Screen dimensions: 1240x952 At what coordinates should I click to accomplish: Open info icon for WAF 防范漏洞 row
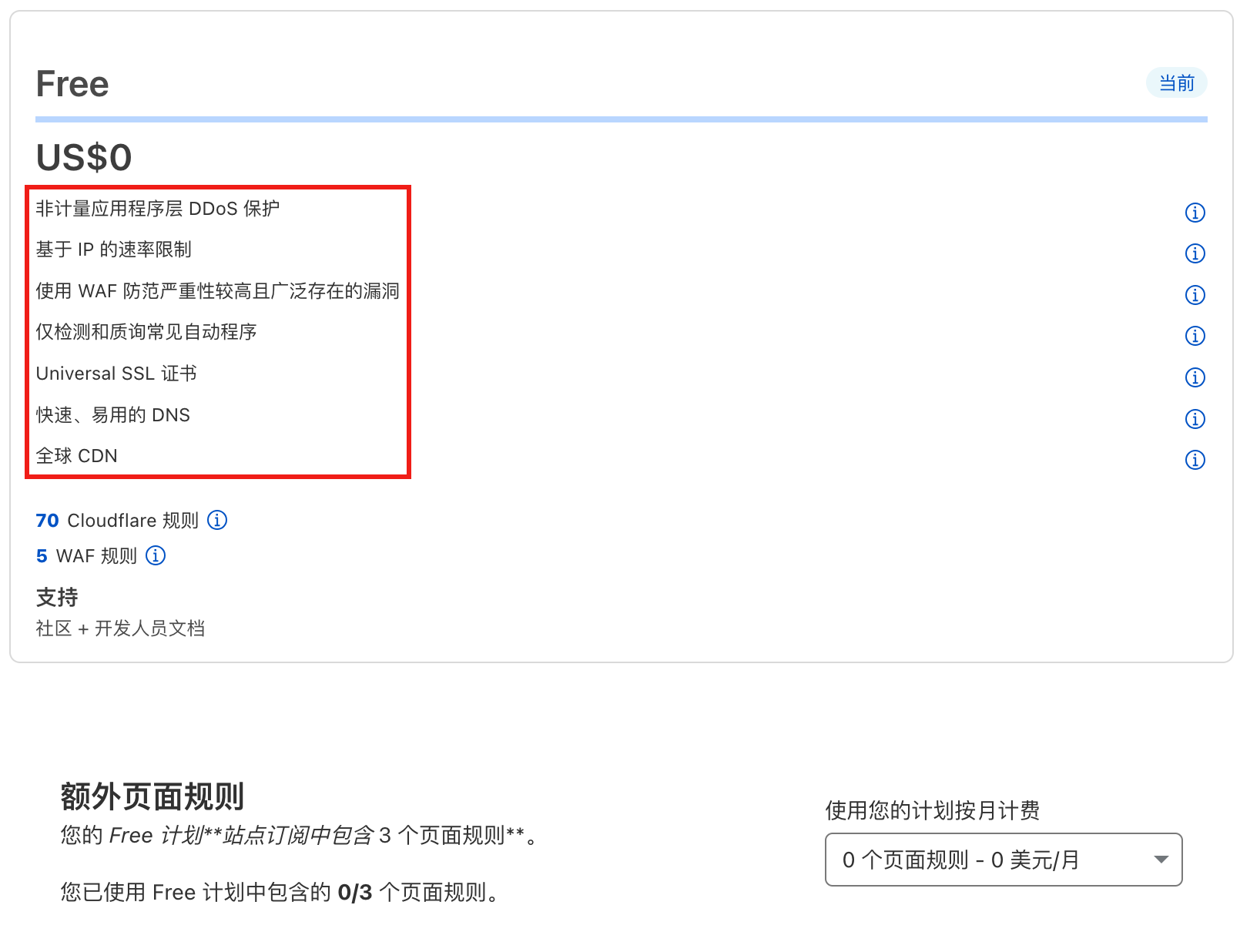click(1195, 295)
